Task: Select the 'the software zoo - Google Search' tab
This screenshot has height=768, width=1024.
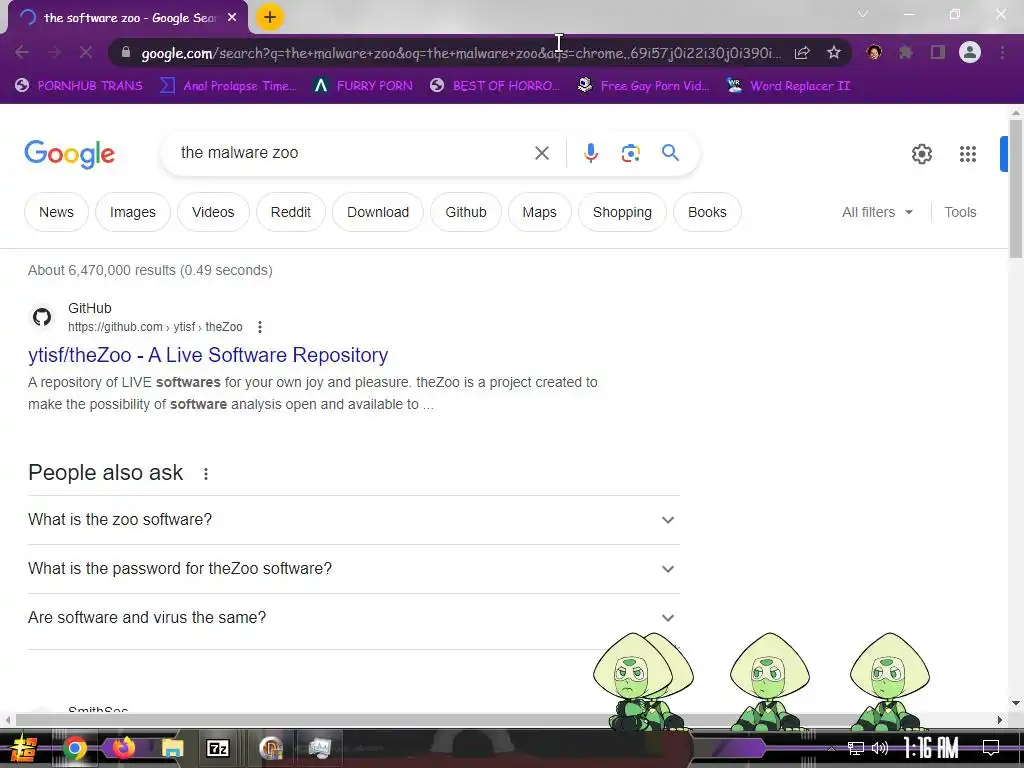Action: 129,18
